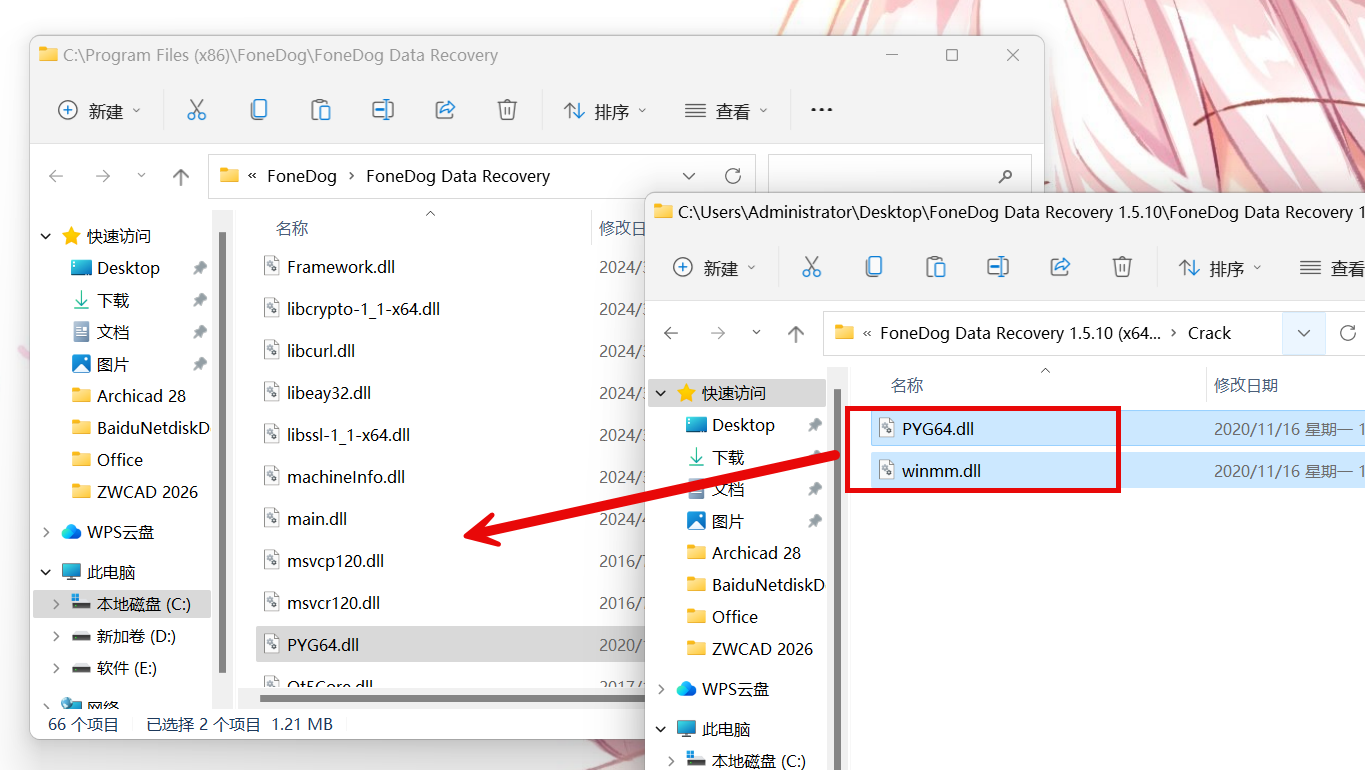
Task: Click the Cut scissors icon in left window
Action: pos(196,110)
